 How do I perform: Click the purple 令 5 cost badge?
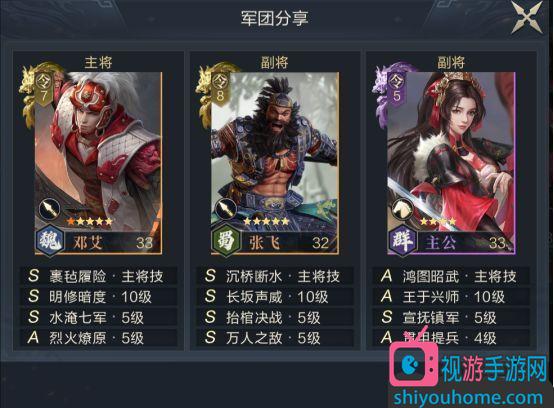click(396, 89)
